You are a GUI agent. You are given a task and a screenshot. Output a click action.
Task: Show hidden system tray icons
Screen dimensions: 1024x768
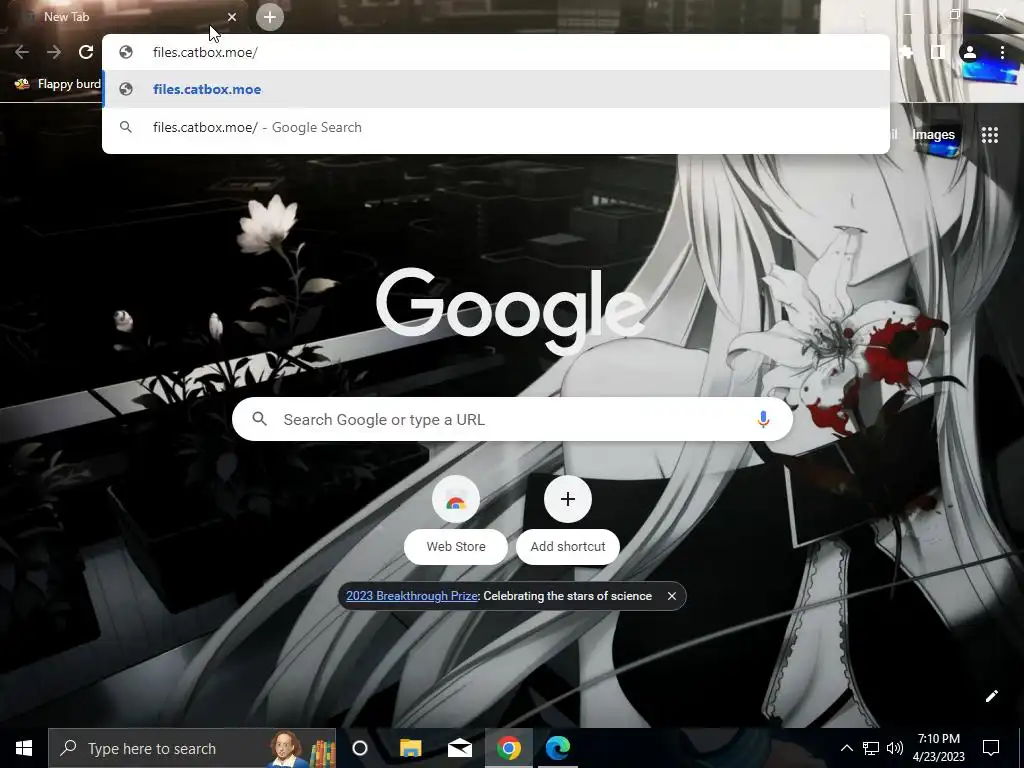846,748
